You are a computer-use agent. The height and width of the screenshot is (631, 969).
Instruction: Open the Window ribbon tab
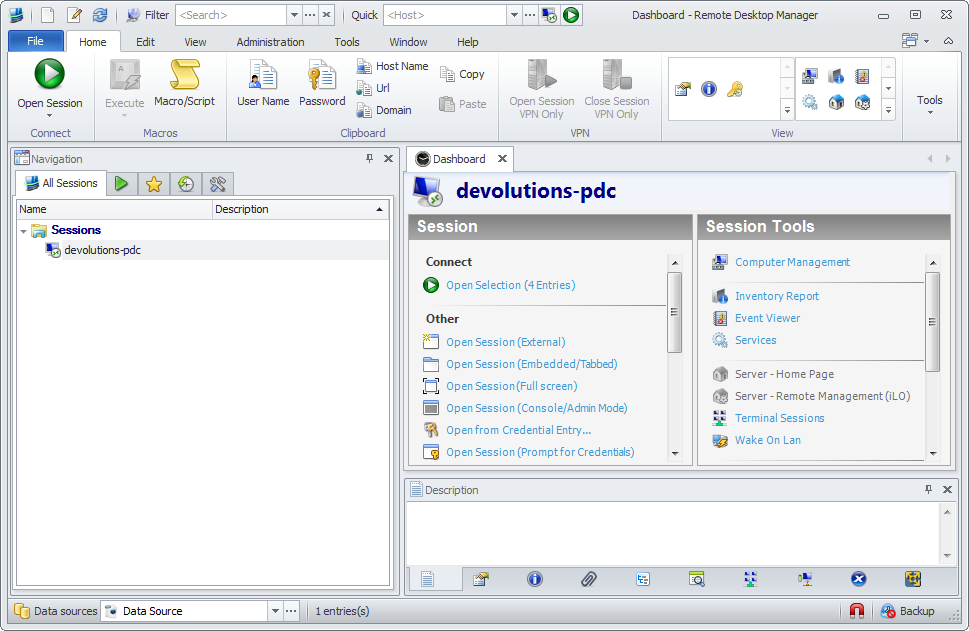coord(408,42)
